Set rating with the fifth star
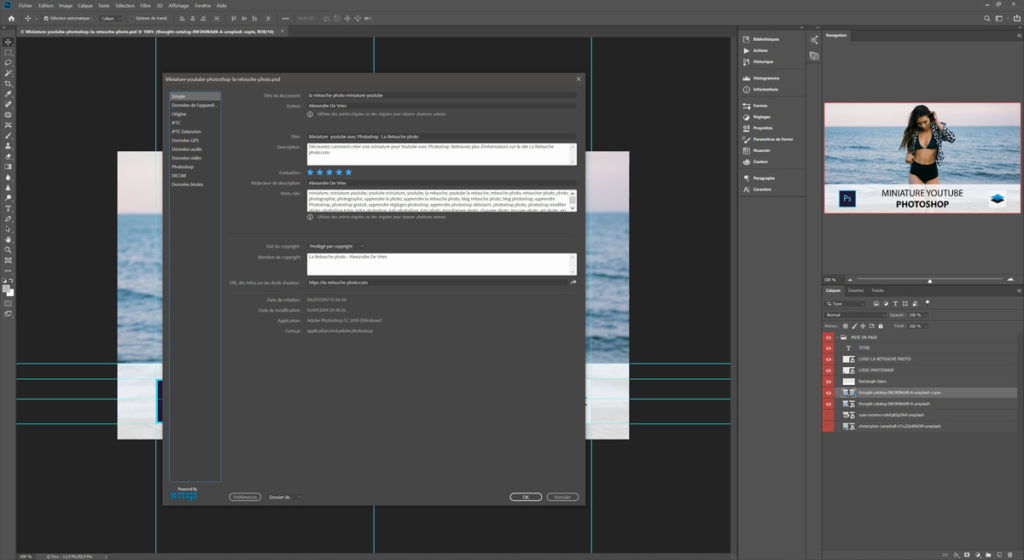1024x560 pixels. coord(348,172)
